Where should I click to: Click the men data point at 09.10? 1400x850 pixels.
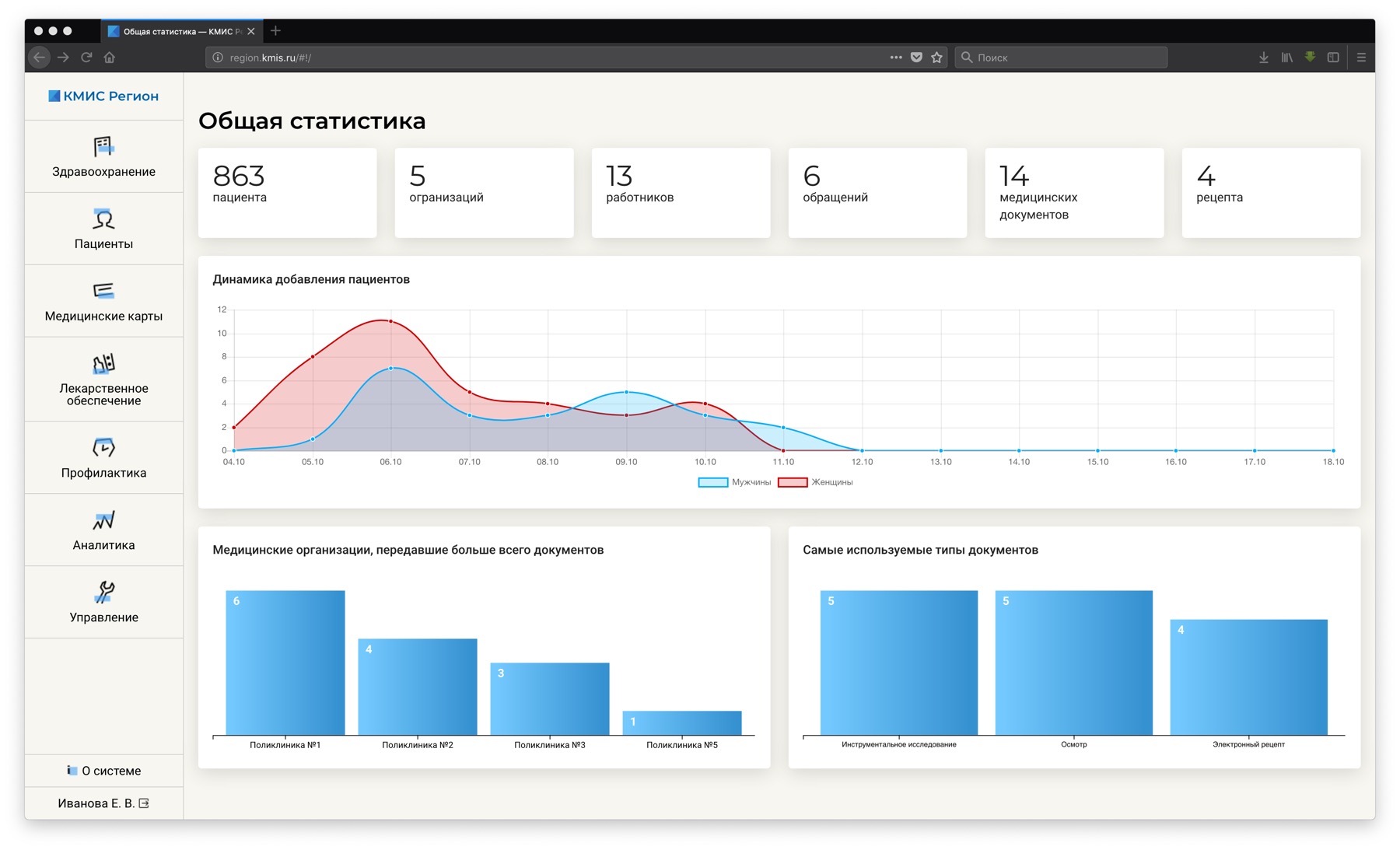click(x=627, y=392)
